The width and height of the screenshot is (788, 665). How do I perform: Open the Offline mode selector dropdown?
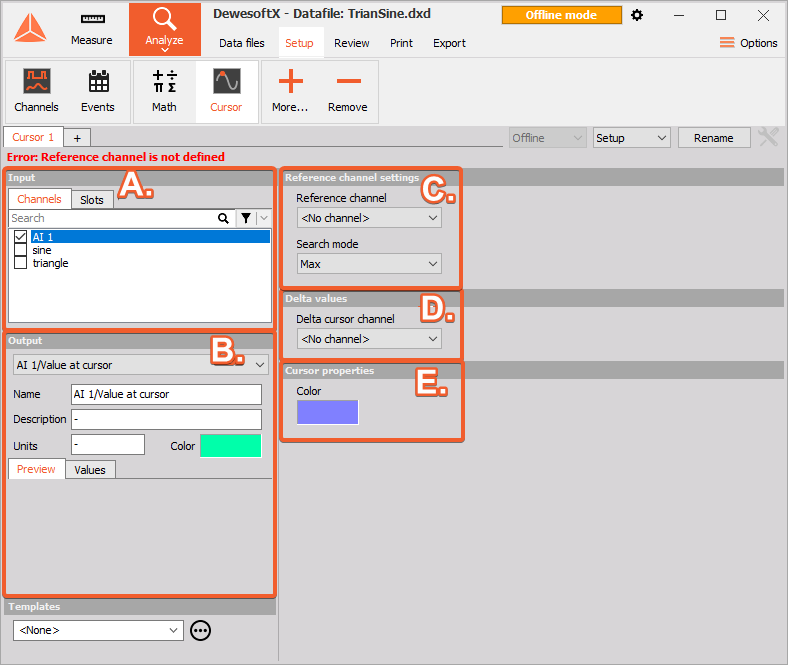point(548,138)
